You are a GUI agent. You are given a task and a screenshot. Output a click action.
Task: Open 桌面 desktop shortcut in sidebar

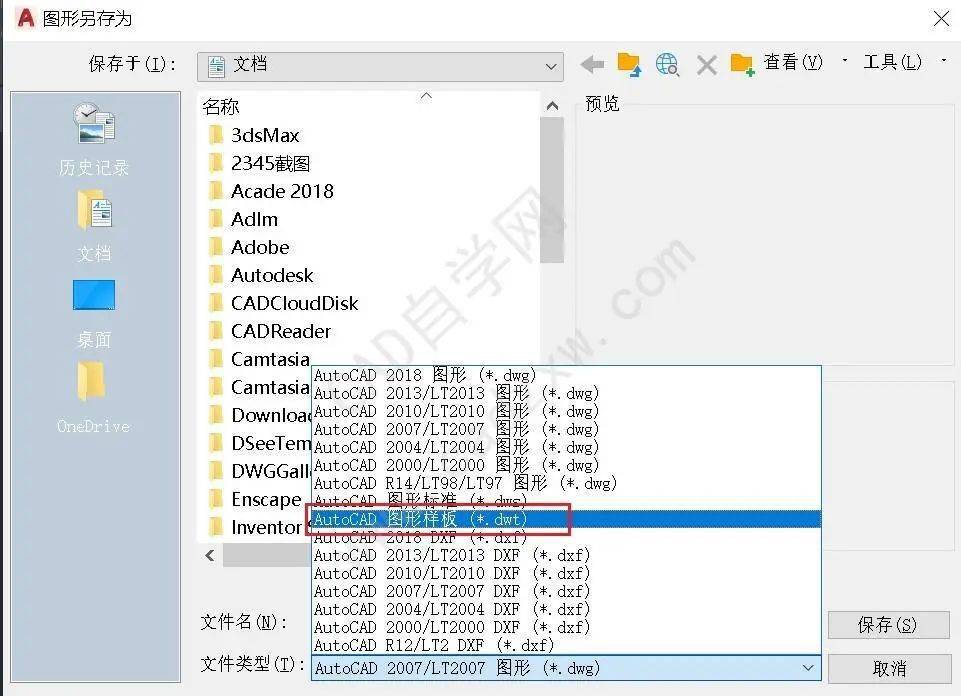click(x=94, y=314)
